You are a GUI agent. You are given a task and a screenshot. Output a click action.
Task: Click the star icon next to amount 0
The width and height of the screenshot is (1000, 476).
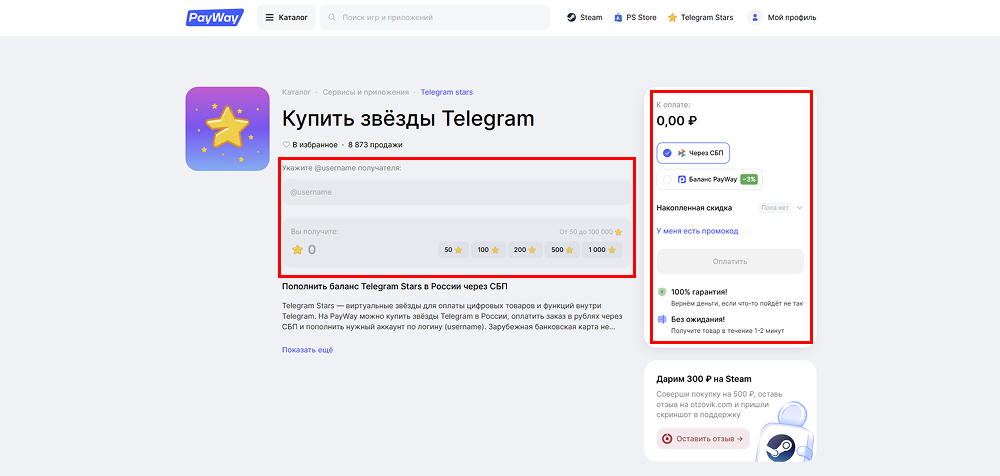click(x=297, y=249)
